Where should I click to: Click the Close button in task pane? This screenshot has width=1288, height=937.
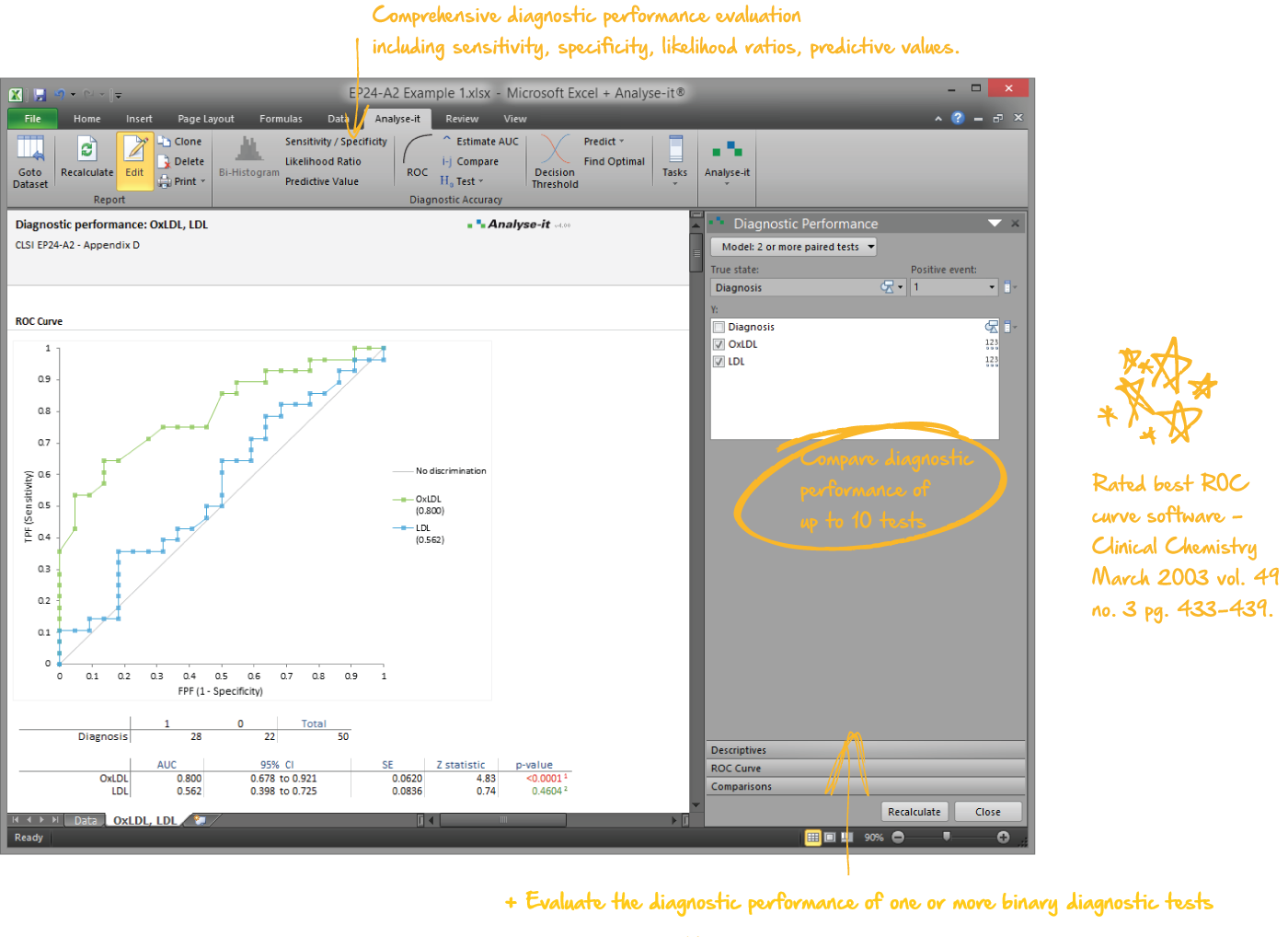tap(988, 812)
